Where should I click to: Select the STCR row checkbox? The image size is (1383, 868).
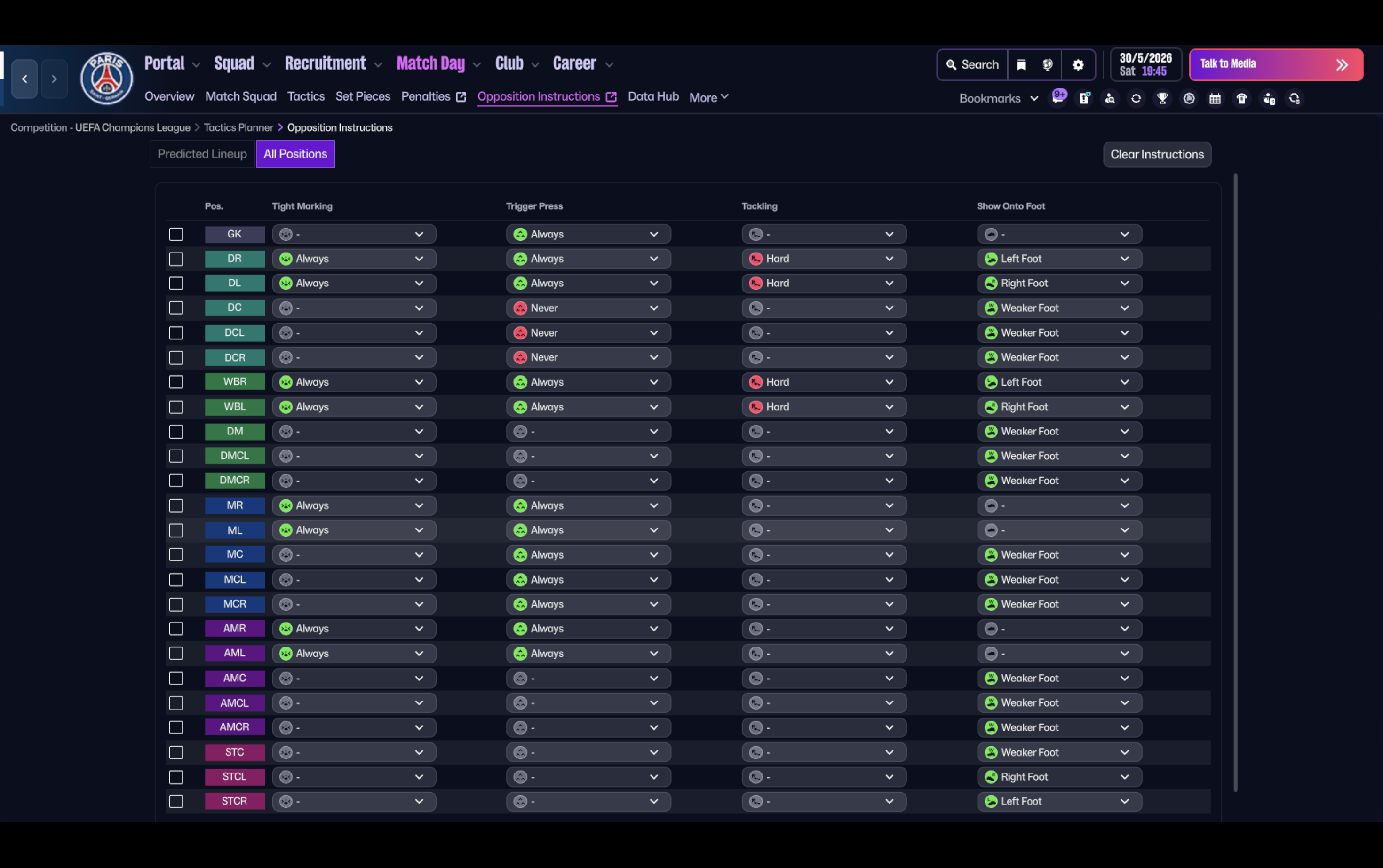click(x=176, y=801)
